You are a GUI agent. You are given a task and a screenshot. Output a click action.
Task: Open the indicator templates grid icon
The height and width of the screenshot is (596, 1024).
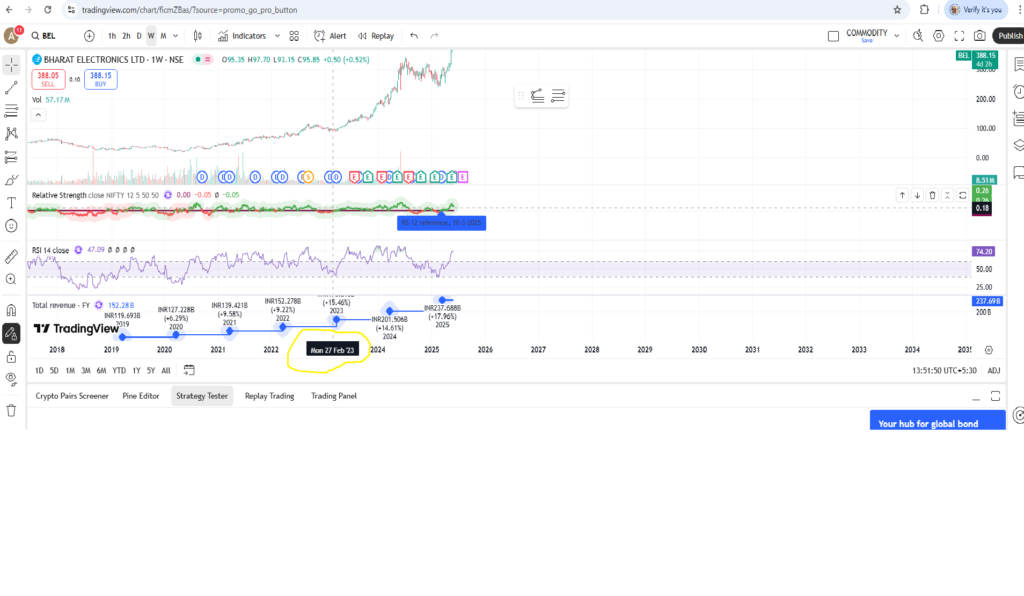coord(295,36)
